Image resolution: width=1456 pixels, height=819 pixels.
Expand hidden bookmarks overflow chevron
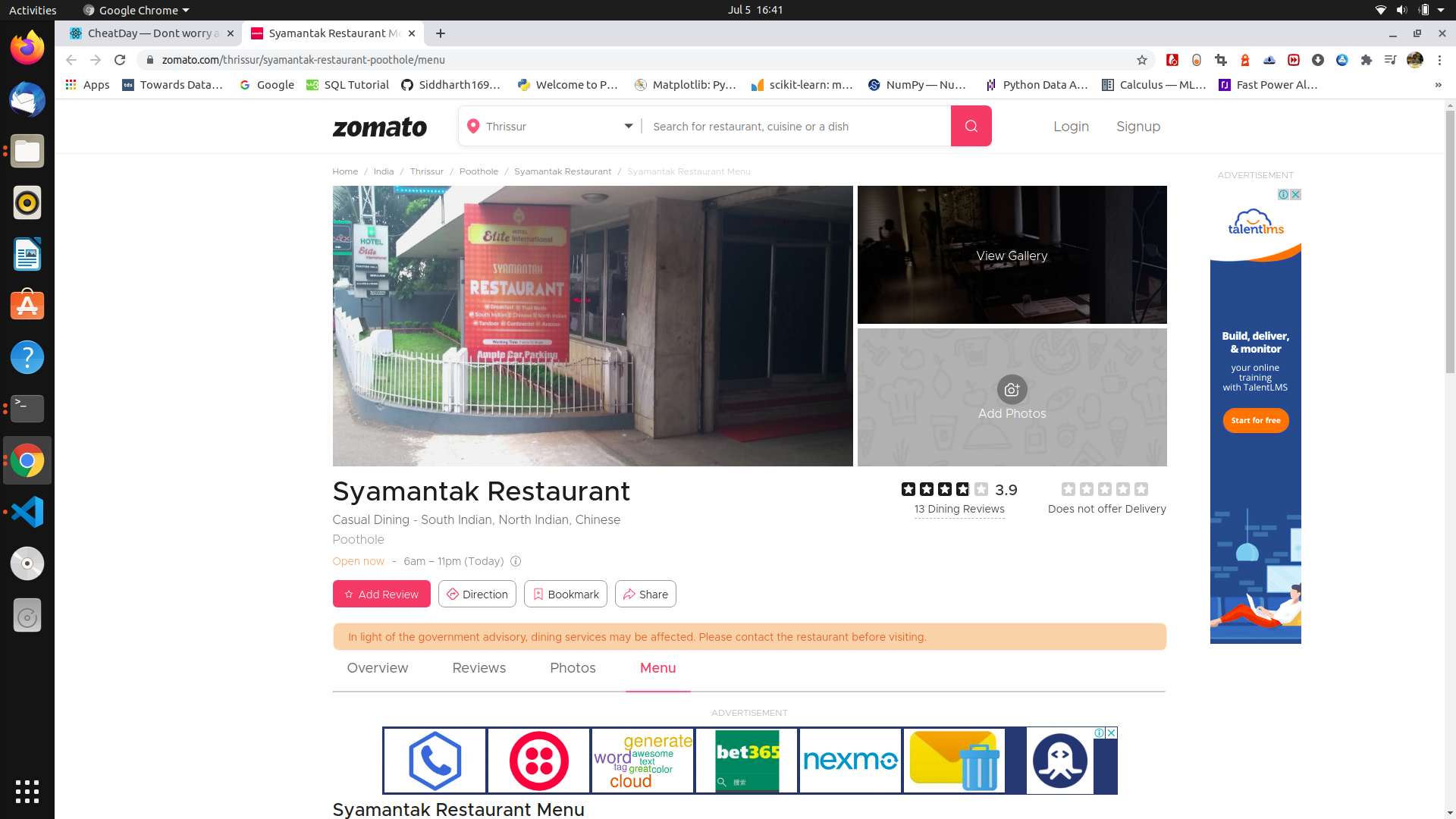click(x=1438, y=85)
